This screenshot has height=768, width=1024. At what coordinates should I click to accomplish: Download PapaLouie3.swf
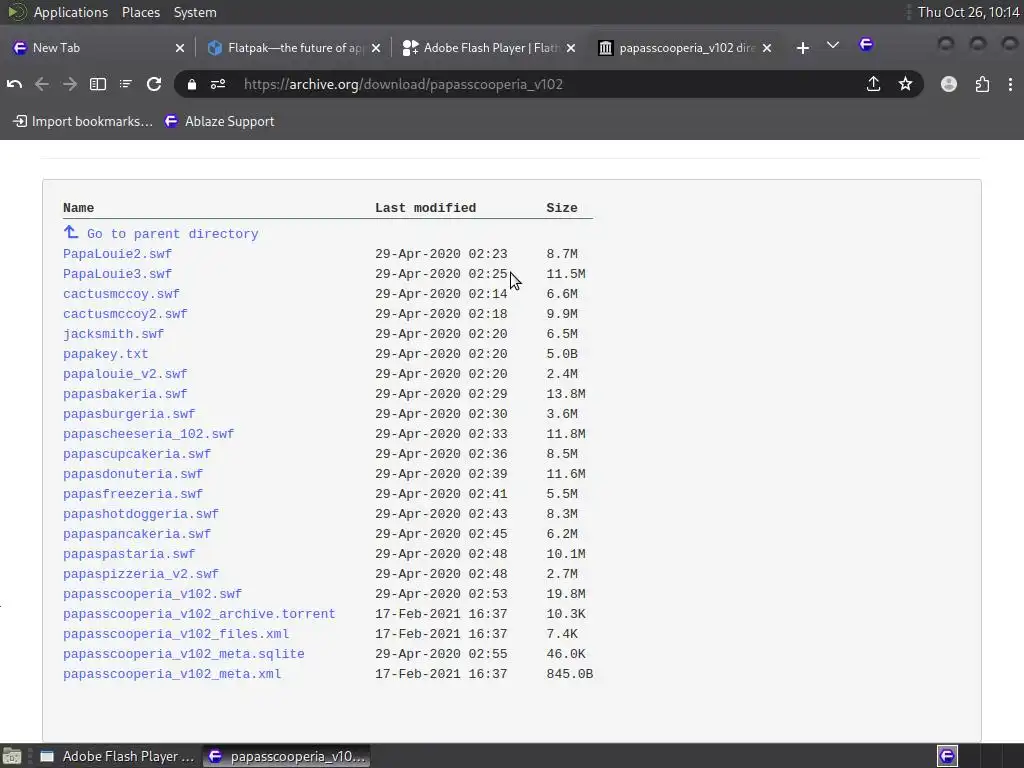pyautogui.click(x=118, y=274)
